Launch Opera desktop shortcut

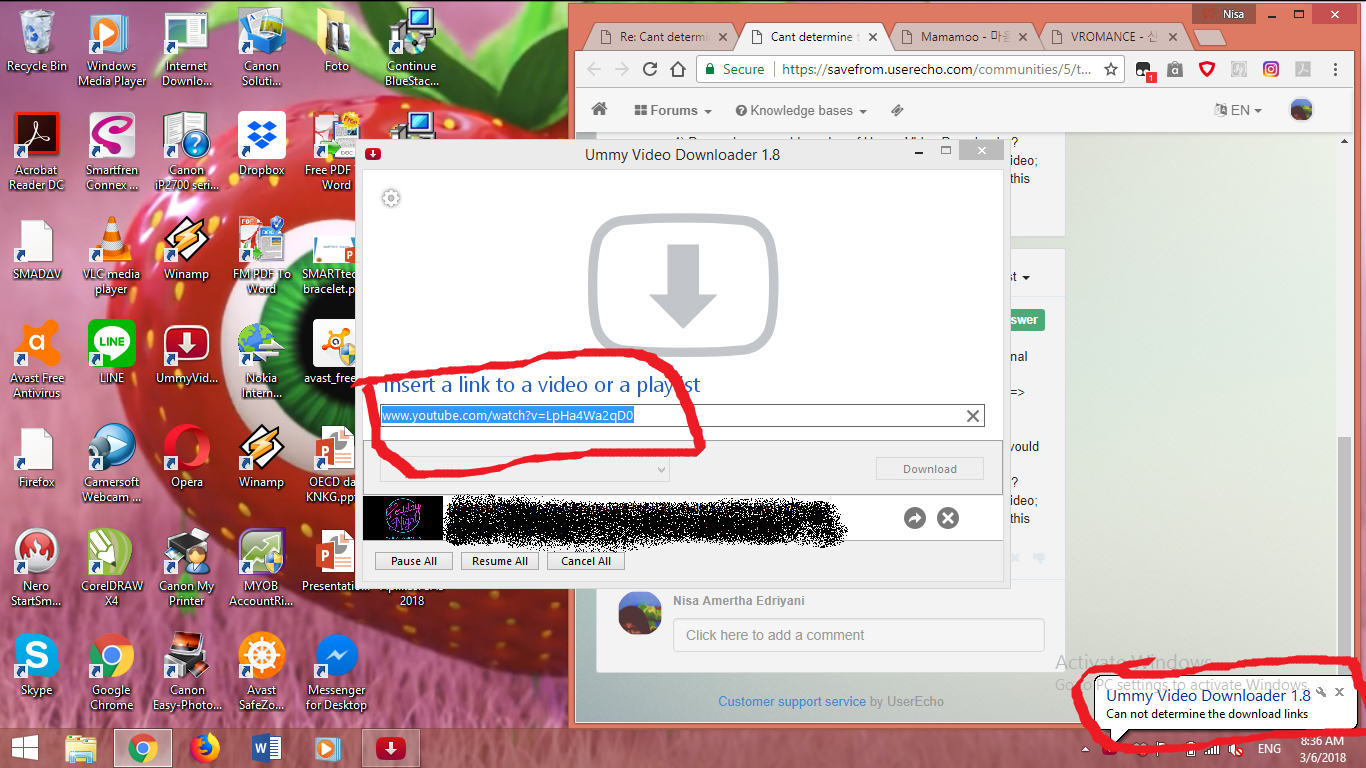pyautogui.click(x=187, y=456)
